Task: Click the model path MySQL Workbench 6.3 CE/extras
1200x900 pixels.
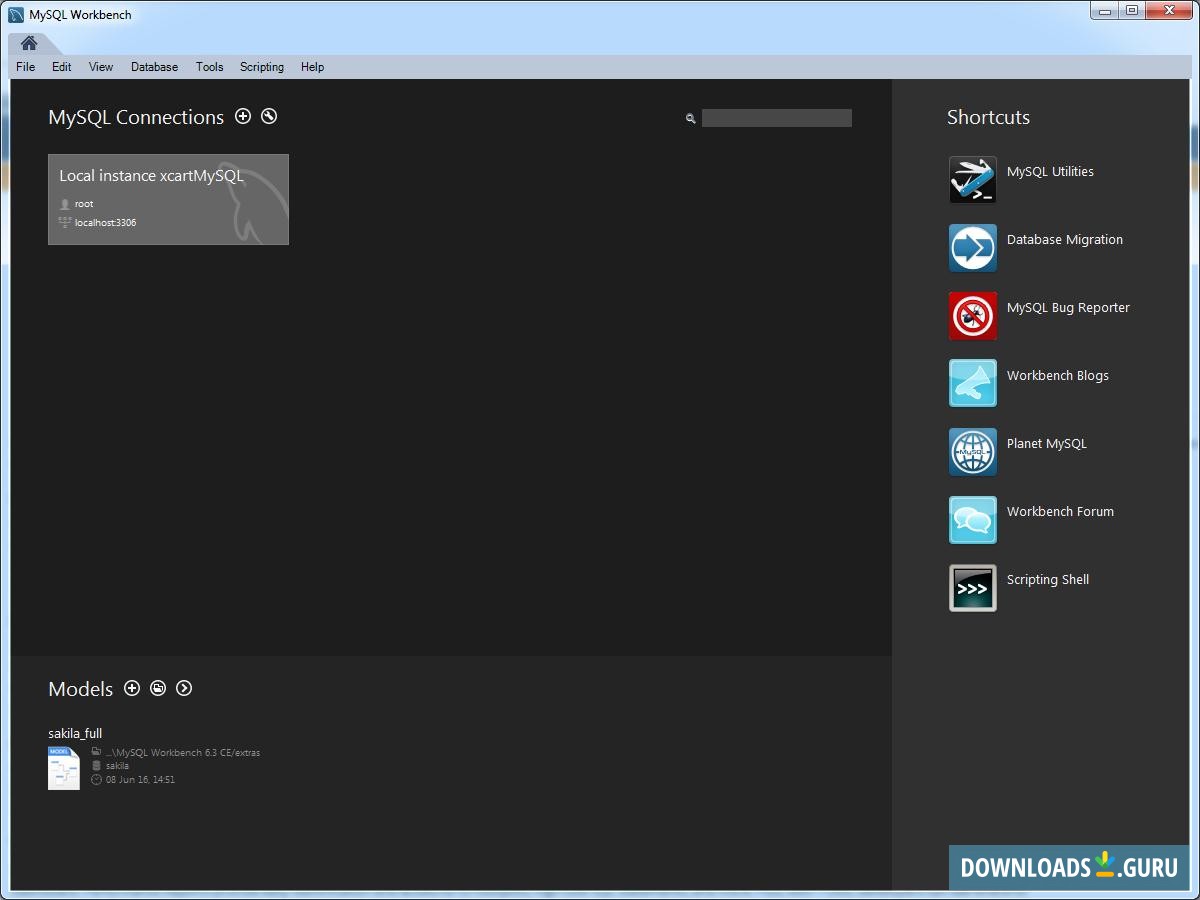Action: [x=183, y=753]
